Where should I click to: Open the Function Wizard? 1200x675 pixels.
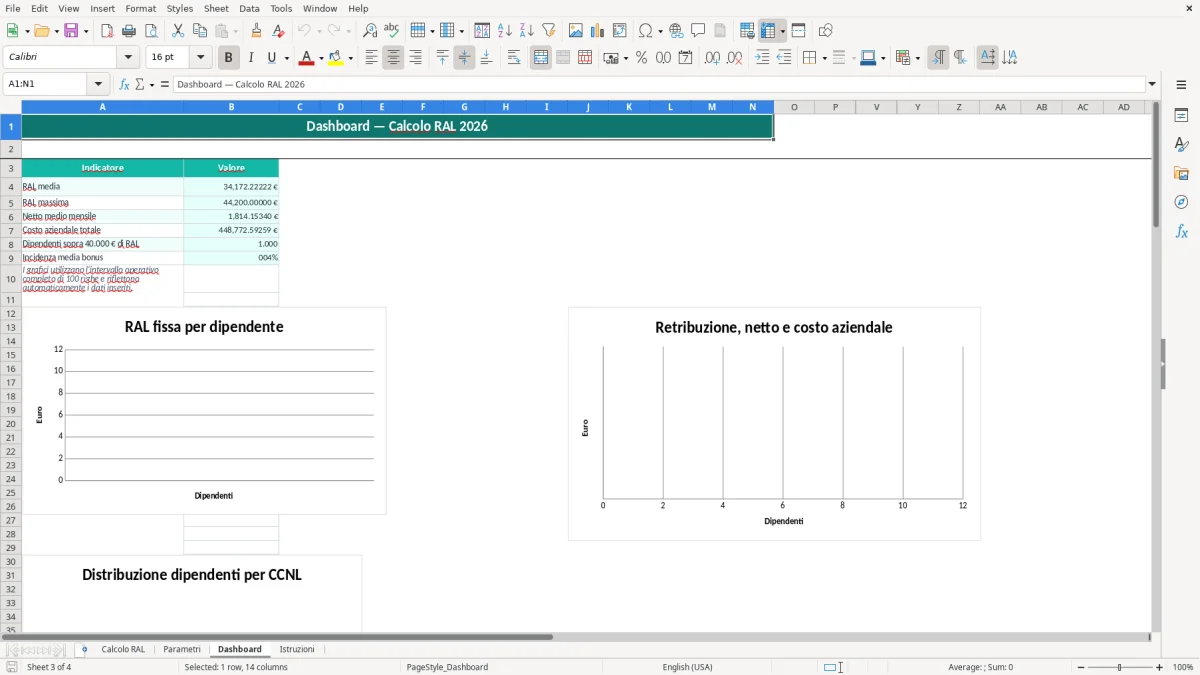[x=124, y=85]
